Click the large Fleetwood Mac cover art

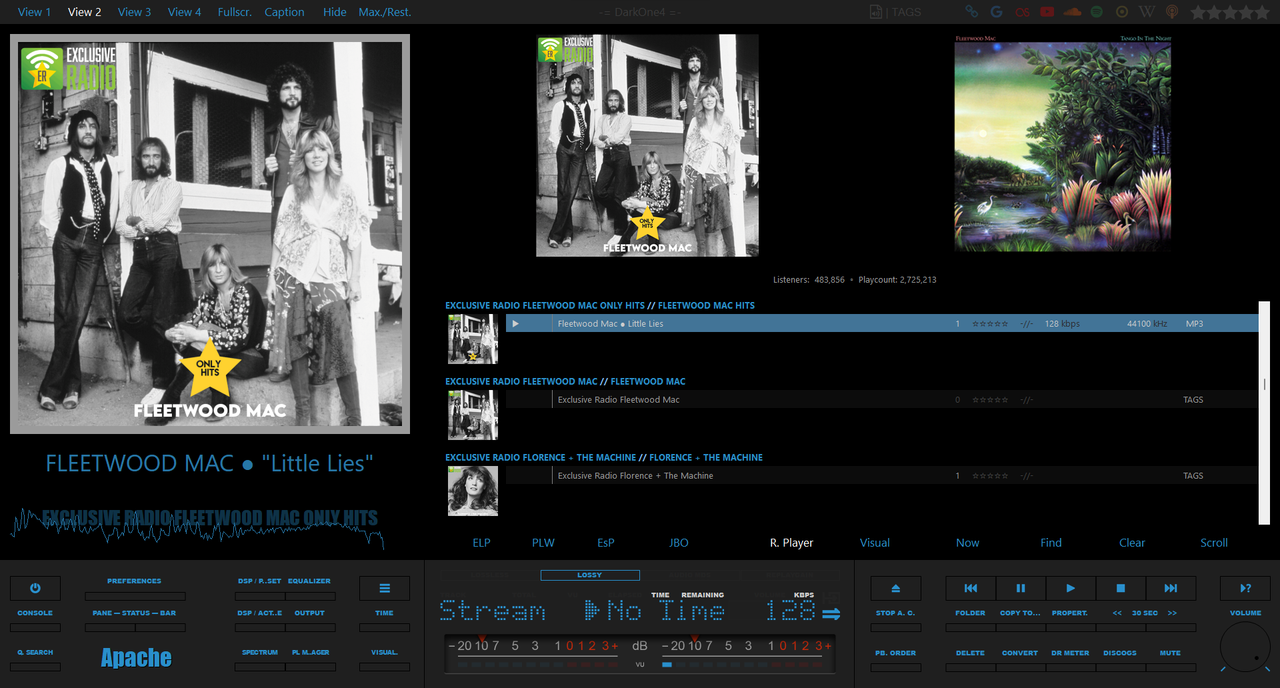point(210,234)
